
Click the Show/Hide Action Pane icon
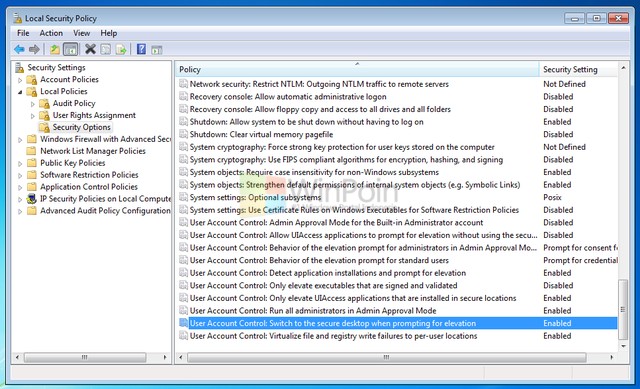point(157,50)
